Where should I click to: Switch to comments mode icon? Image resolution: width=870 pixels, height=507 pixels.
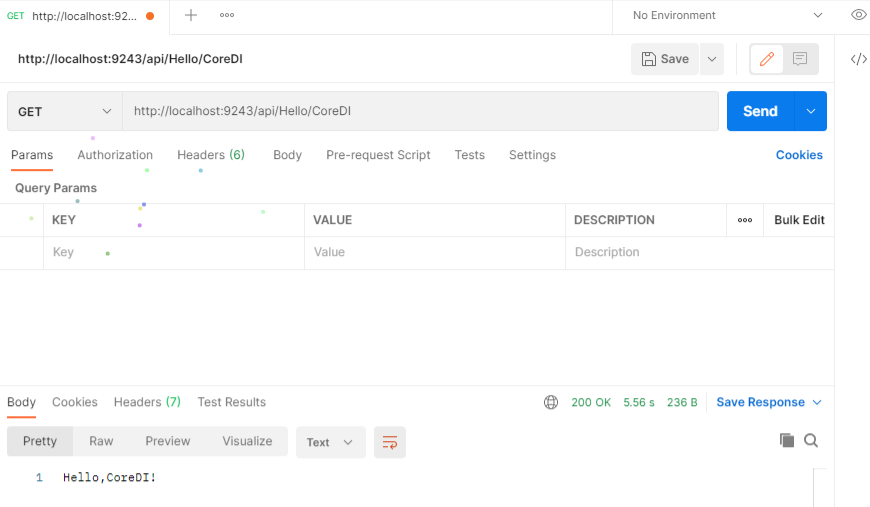point(800,59)
